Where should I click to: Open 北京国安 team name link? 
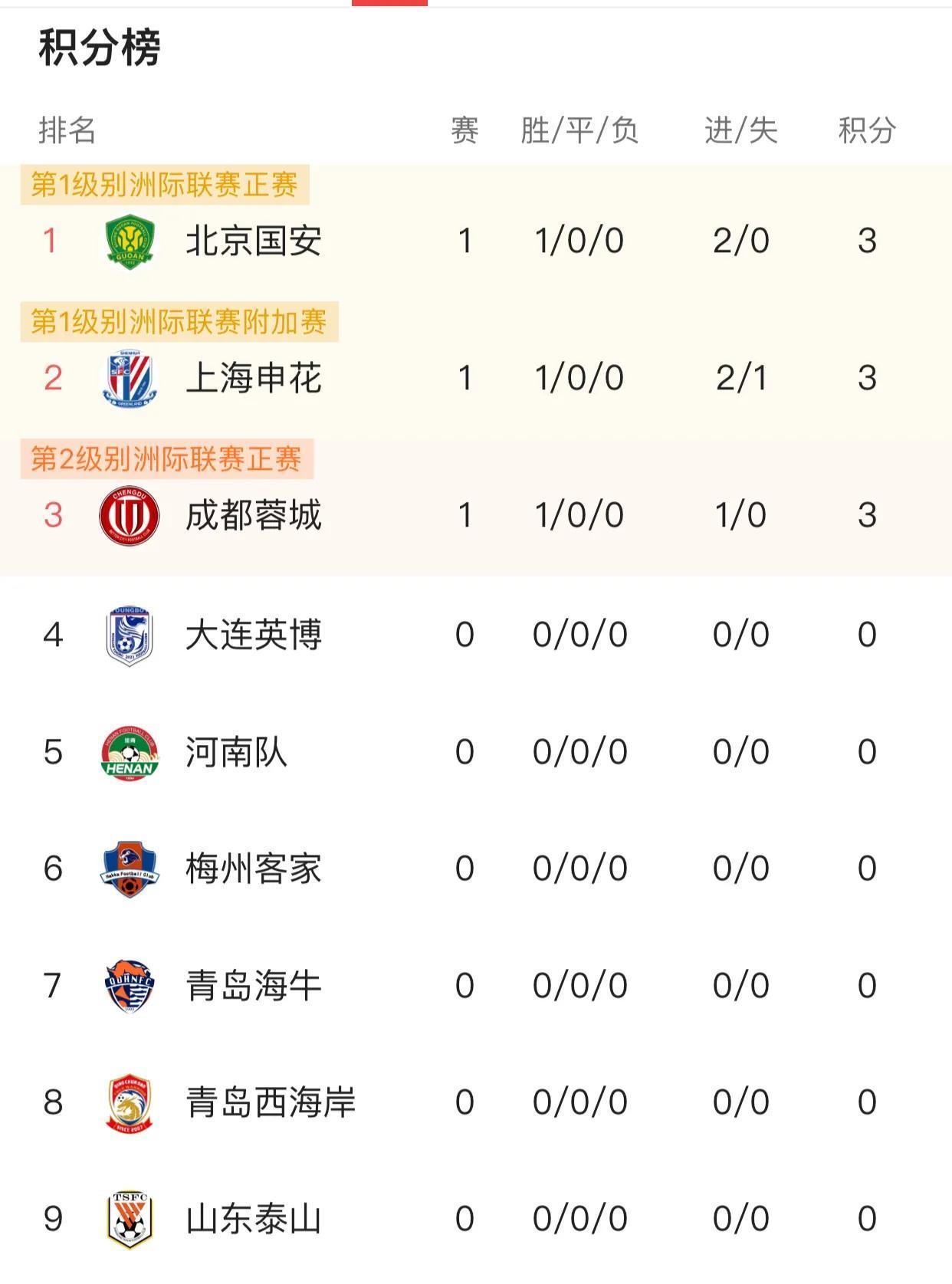point(254,241)
